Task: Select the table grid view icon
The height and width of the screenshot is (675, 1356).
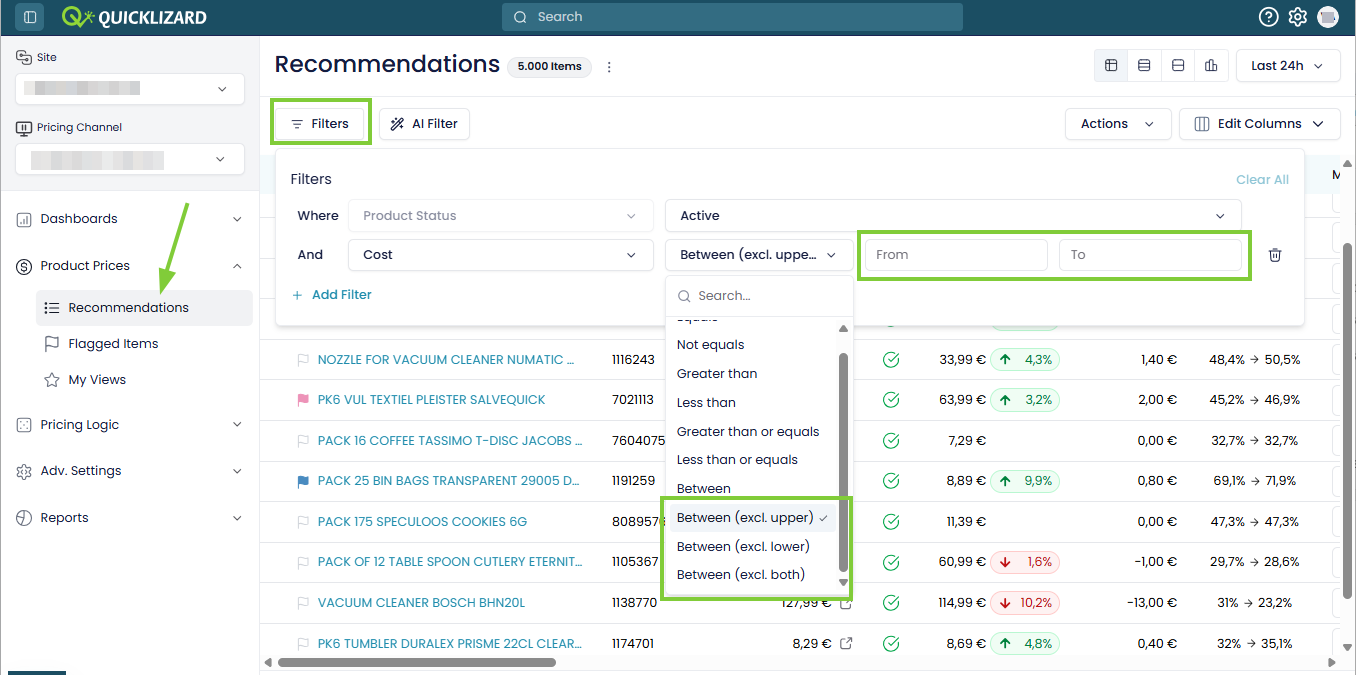Action: tap(1111, 66)
